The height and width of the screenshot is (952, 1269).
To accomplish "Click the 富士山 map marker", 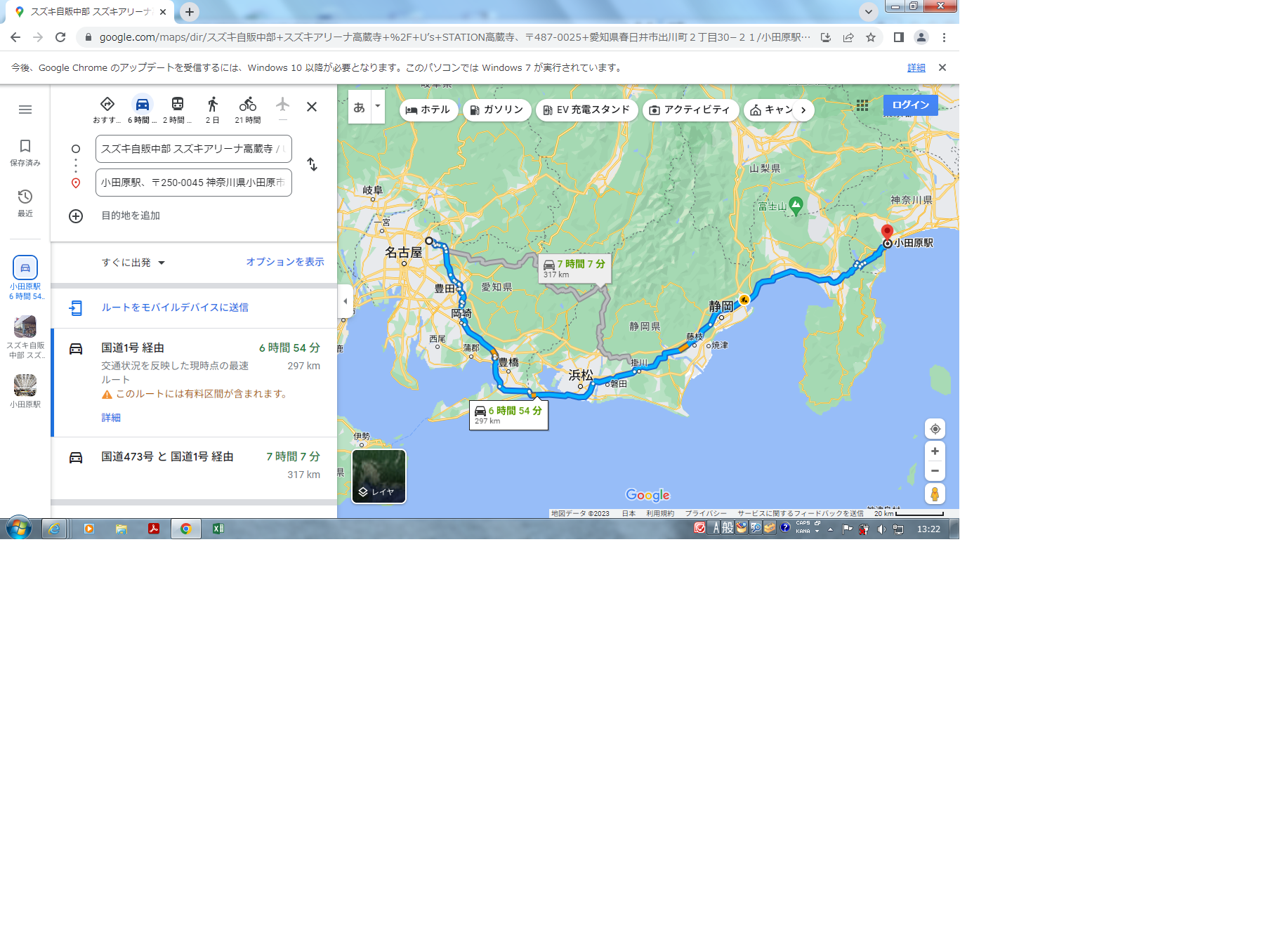I will click(x=796, y=205).
